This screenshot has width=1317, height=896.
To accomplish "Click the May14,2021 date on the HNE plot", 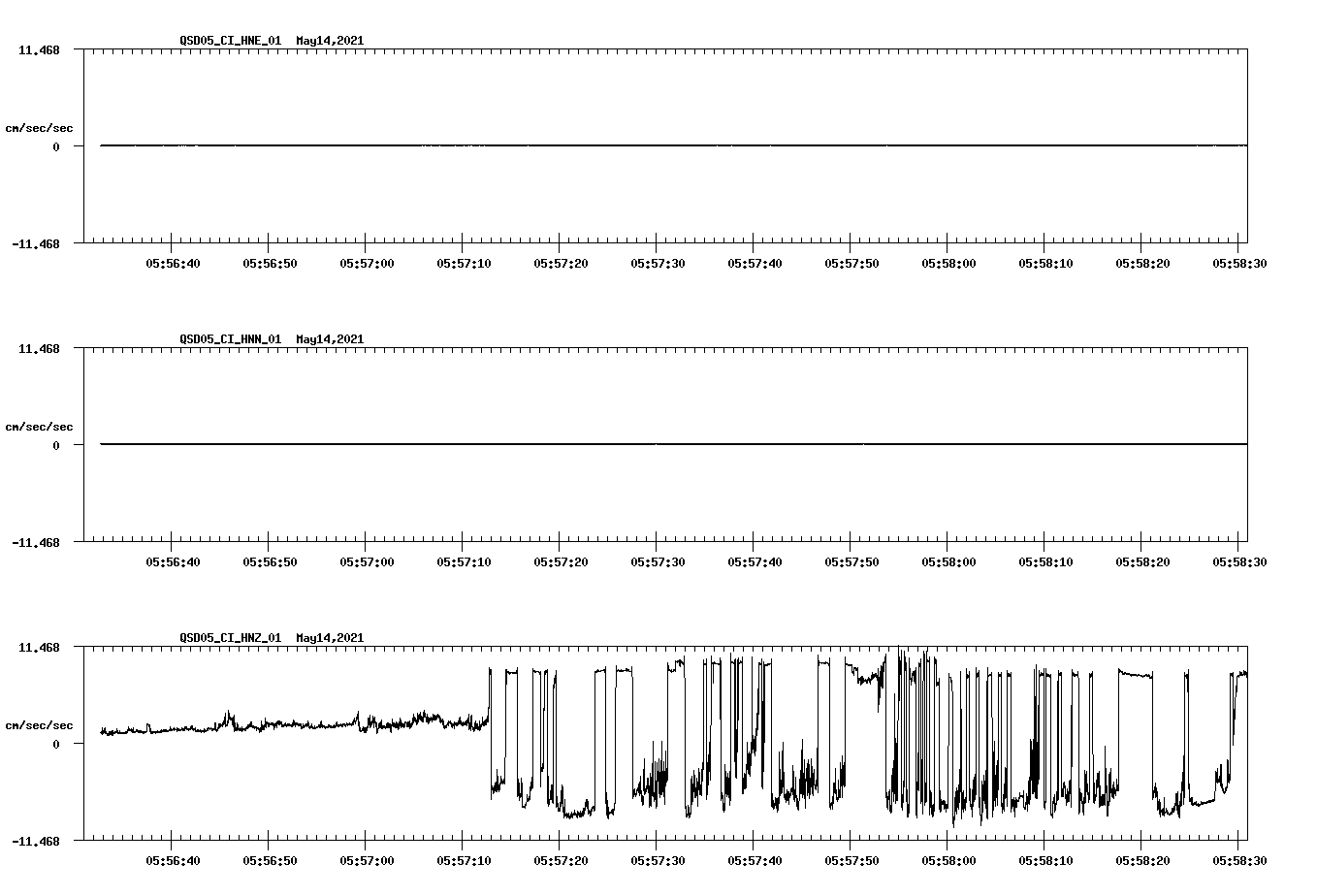I will (330, 41).
